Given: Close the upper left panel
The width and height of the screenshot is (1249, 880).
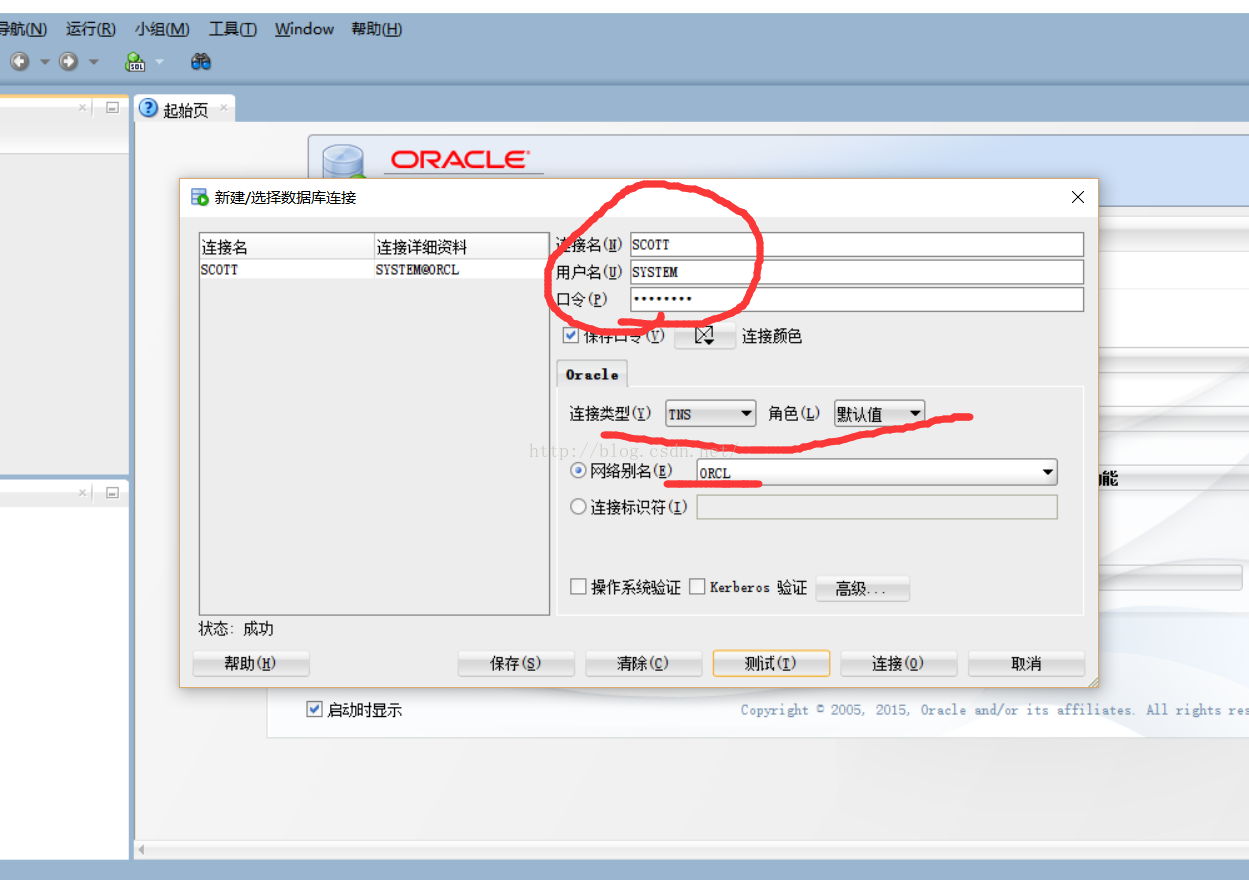Looking at the screenshot, I should 84,108.
